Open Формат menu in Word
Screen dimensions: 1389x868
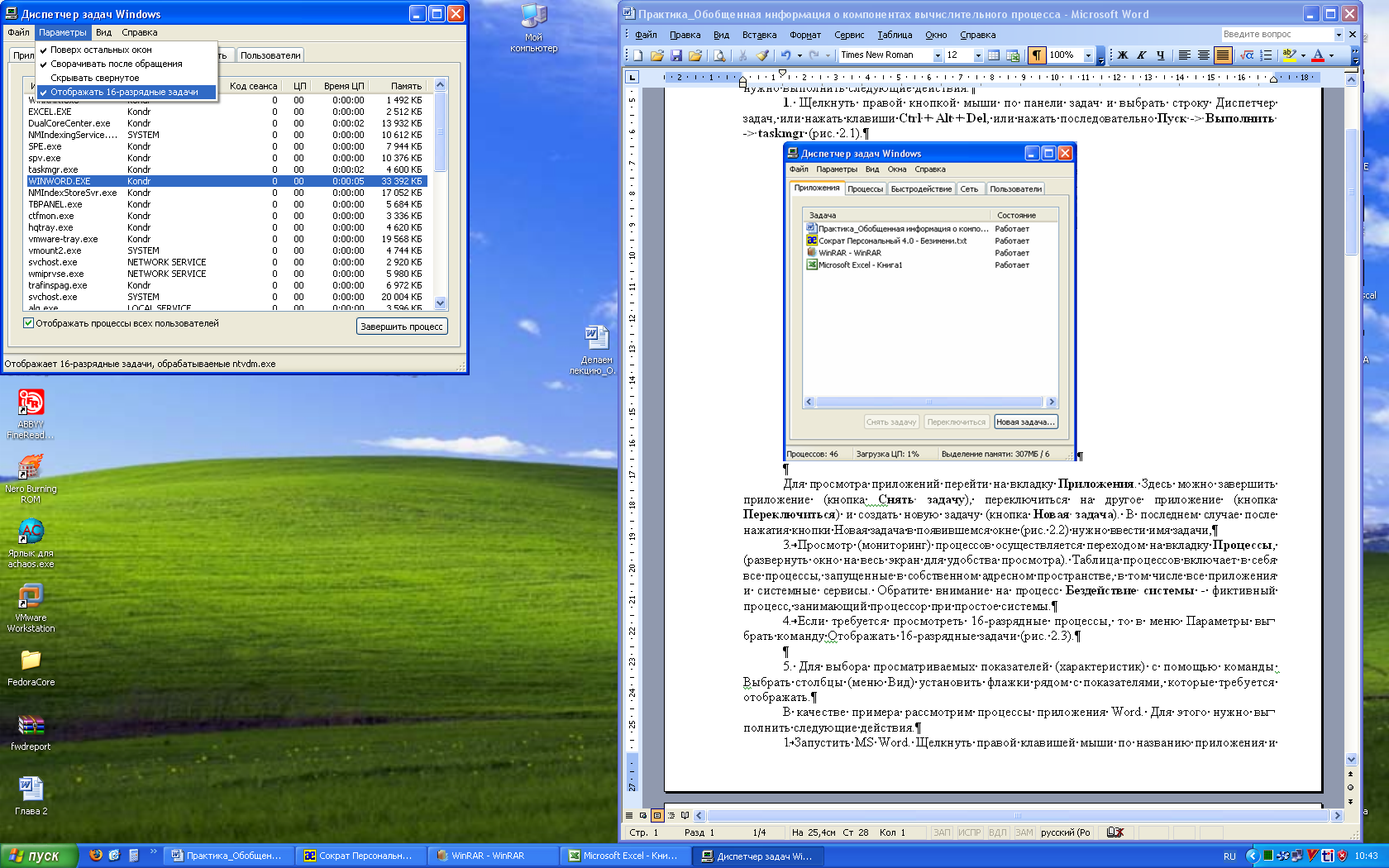(805, 35)
